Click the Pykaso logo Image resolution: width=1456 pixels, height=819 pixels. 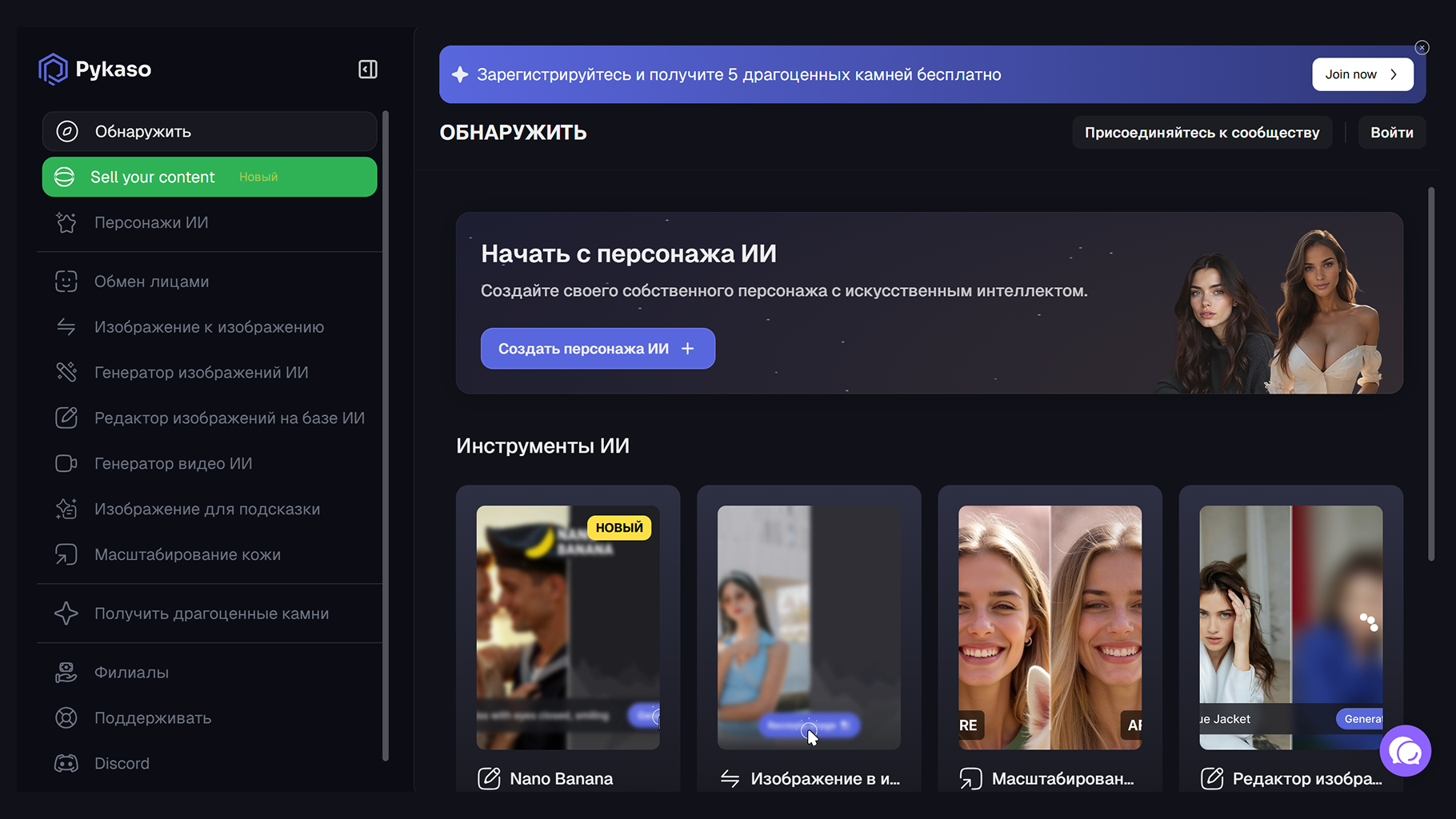pyautogui.click(x=94, y=69)
